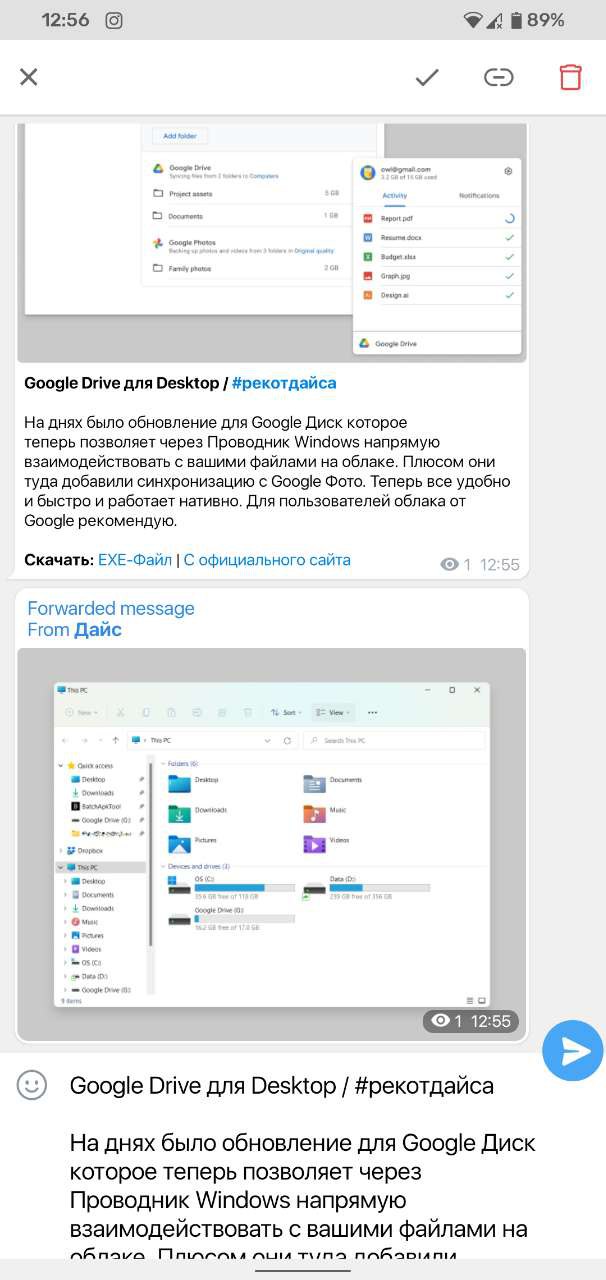Open the EXE-Файл download link
The width and height of the screenshot is (606, 1280).
coord(135,560)
